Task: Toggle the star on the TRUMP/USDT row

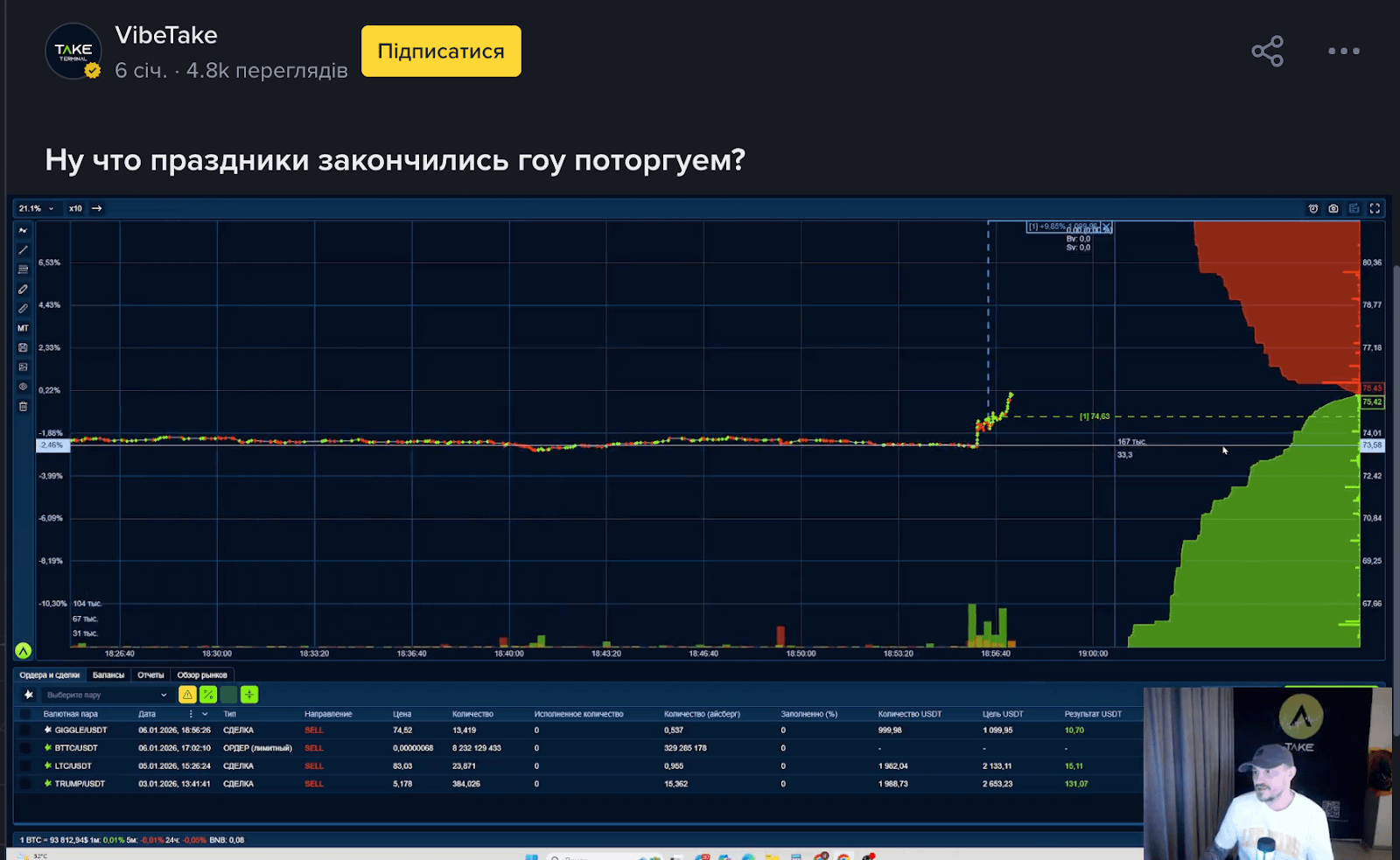Action: (x=48, y=784)
